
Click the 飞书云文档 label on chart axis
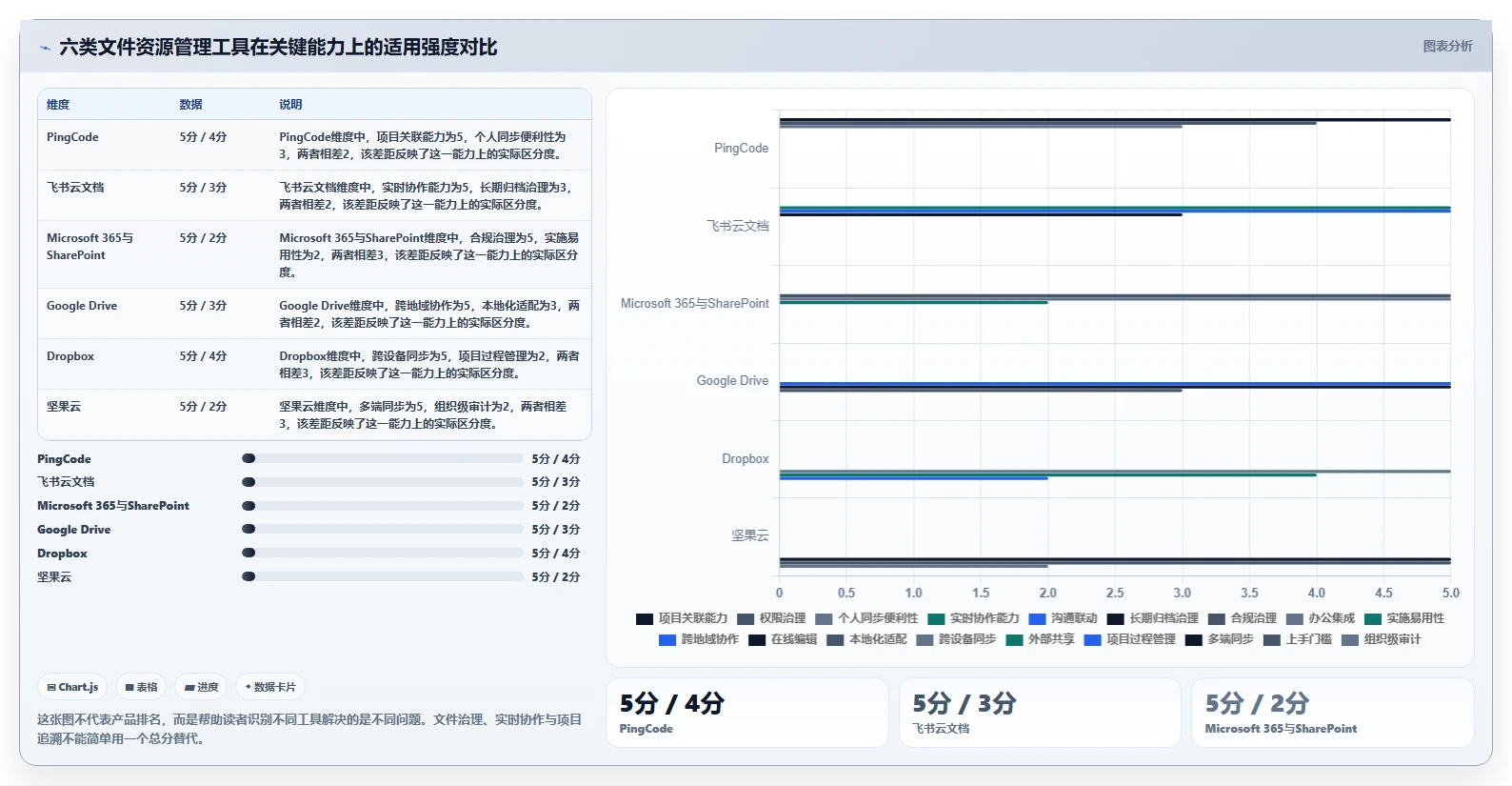coord(738,226)
